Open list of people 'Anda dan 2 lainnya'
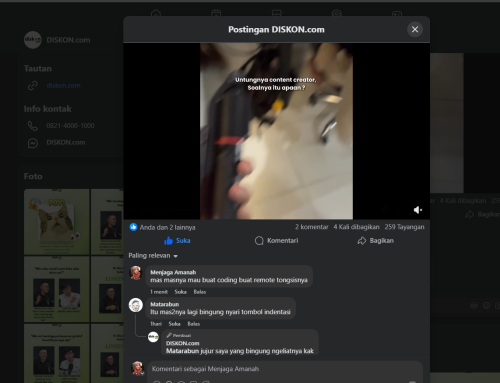Screen dimensions: 500x383 point(167,227)
